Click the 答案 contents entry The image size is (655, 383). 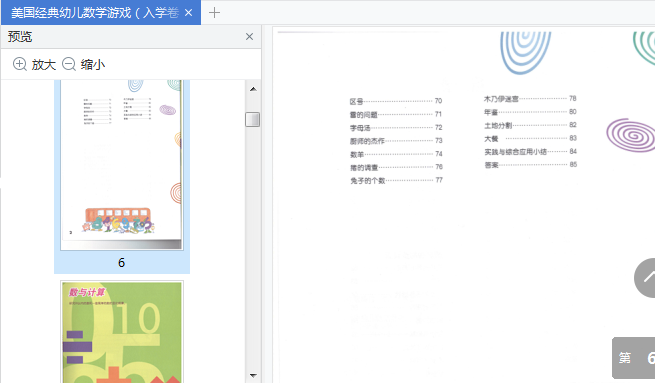click(530, 165)
